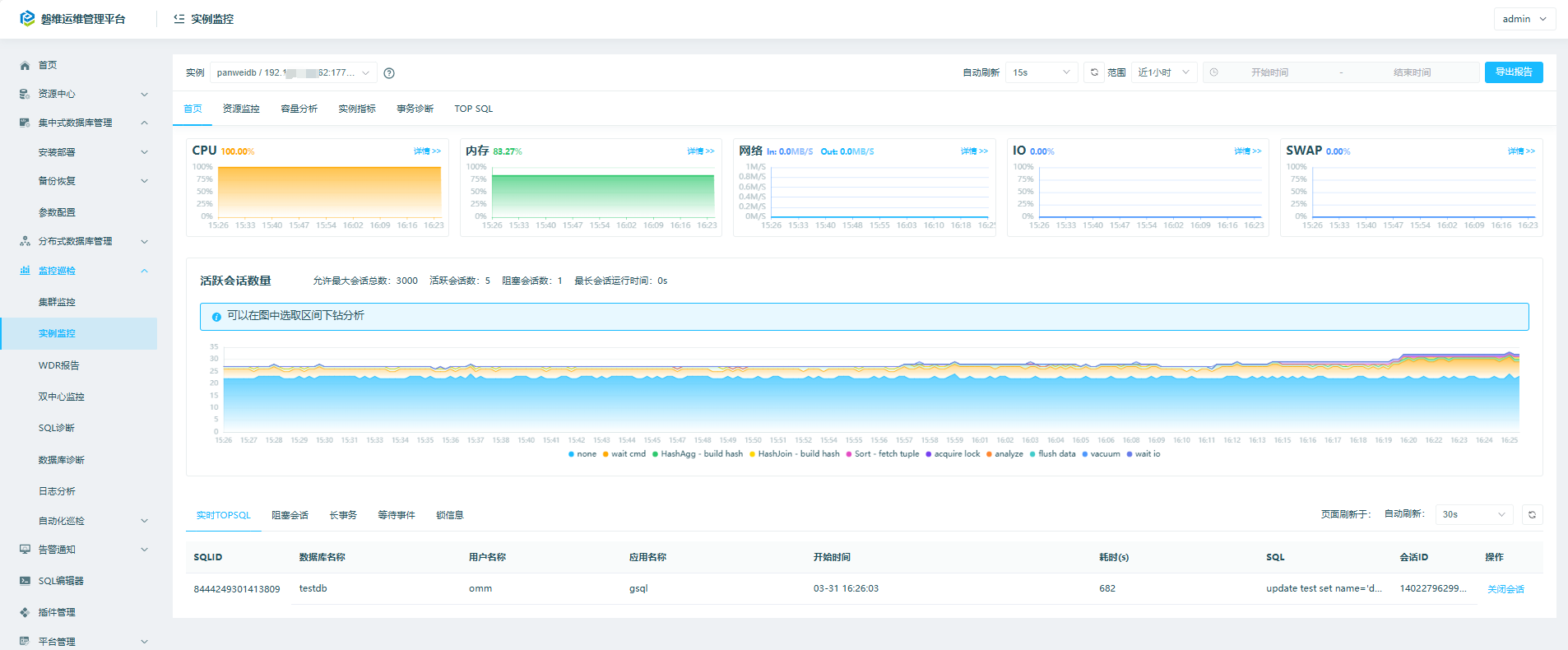1568x650 pixels.
Task: Open 内存 详情 link
Action: pos(701,151)
